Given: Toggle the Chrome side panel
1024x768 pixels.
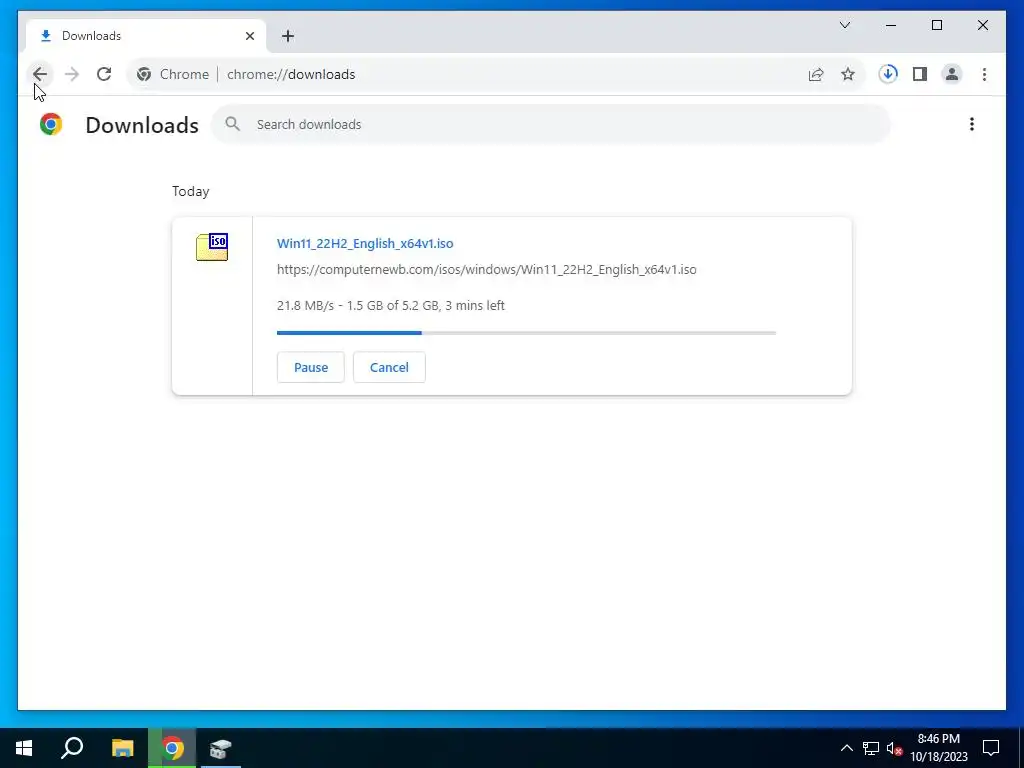Looking at the screenshot, I should tap(920, 74).
